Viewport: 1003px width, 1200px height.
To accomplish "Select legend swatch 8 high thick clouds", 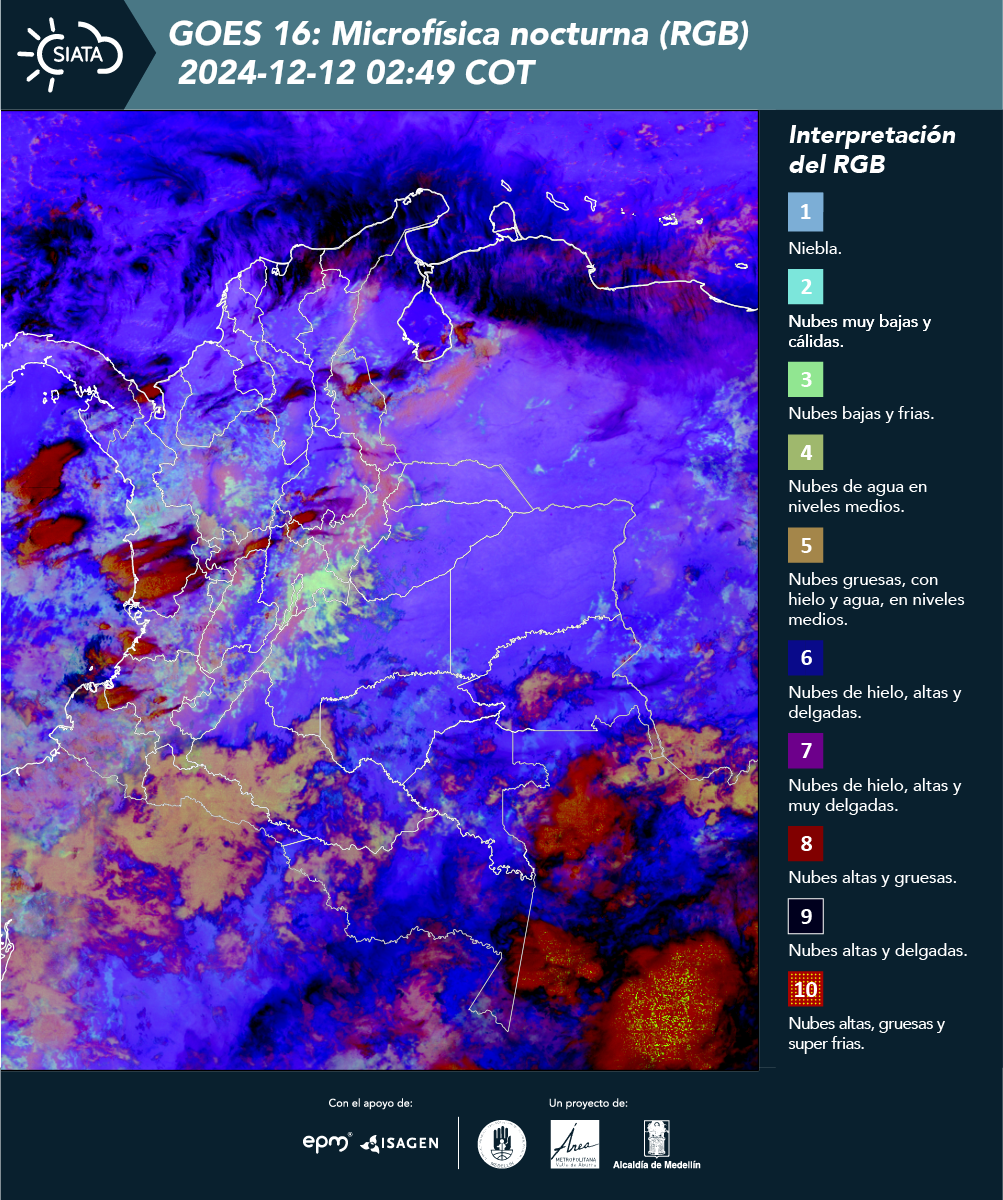I will pyautogui.click(x=805, y=843).
